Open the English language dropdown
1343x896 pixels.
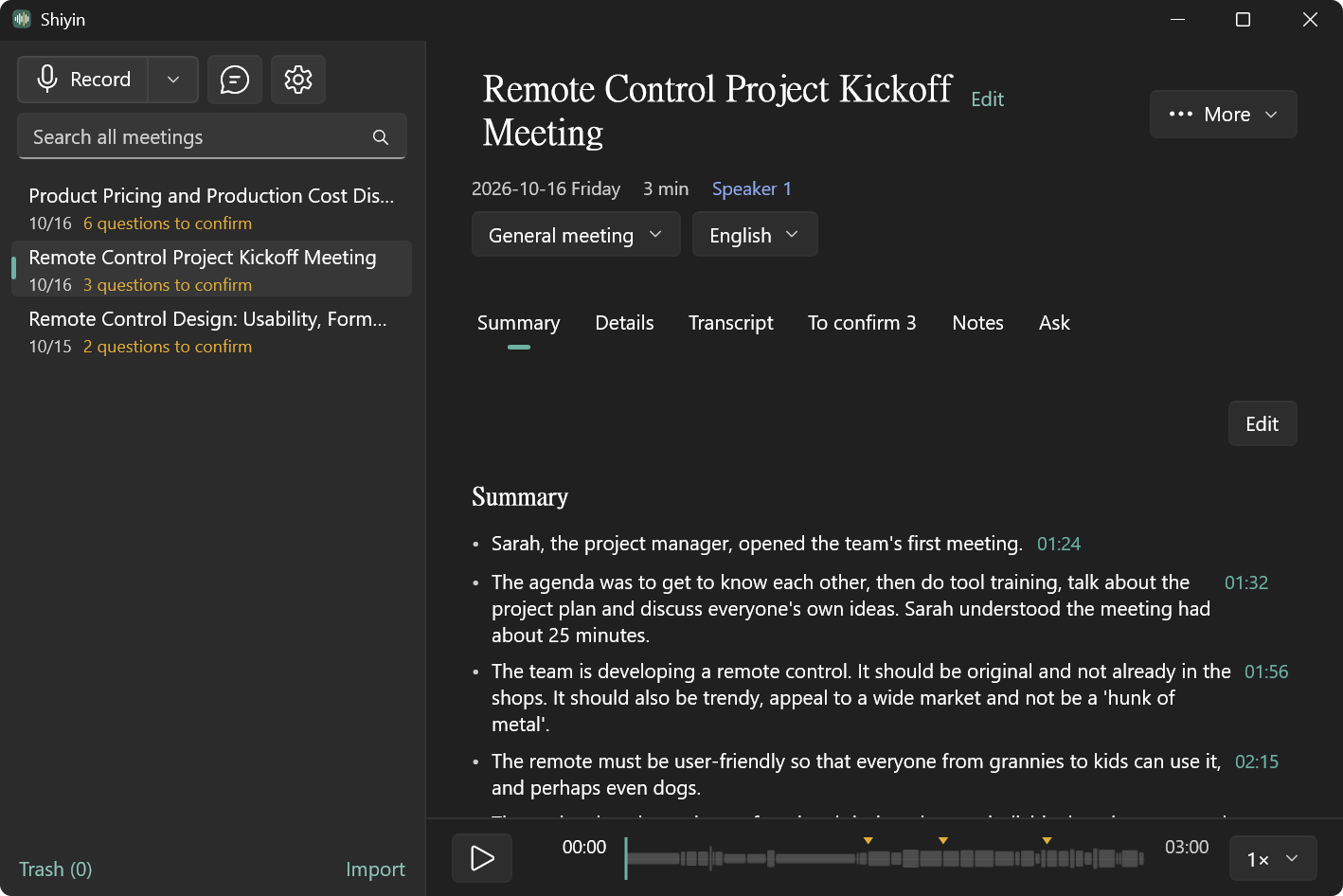pyautogui.click(x=755, y=235)
